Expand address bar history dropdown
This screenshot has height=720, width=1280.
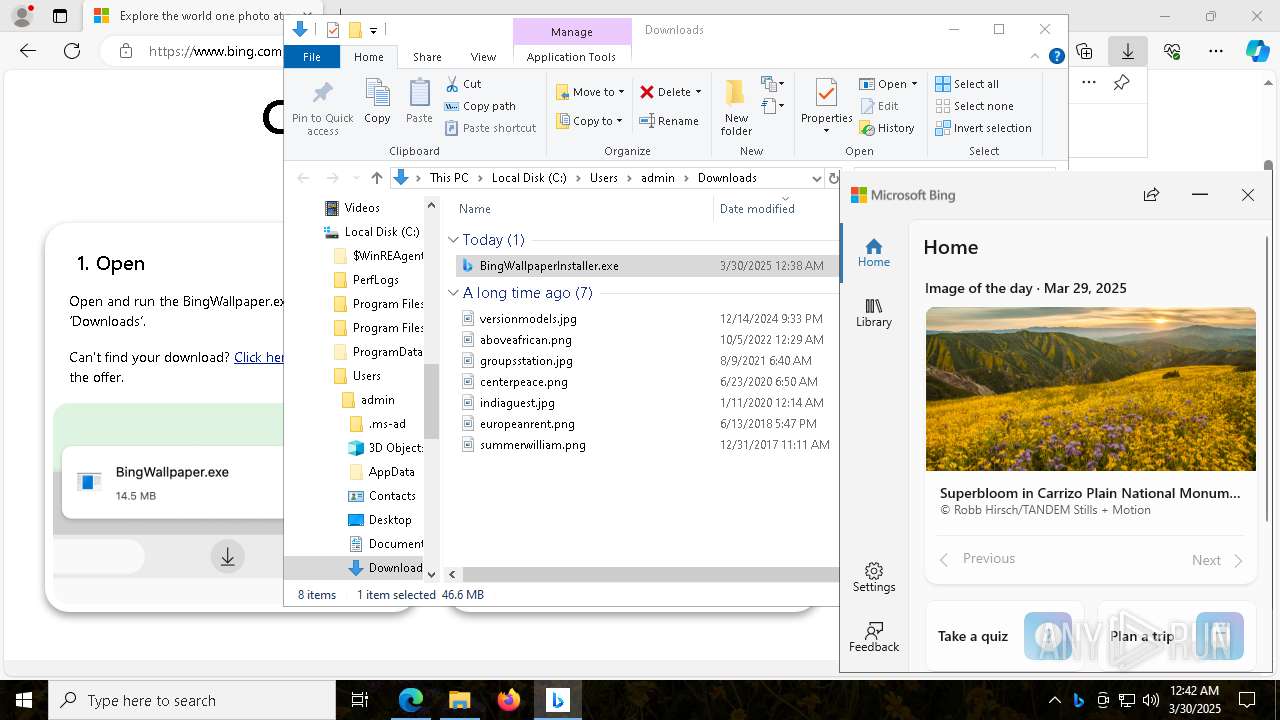(x=816, y=178)
